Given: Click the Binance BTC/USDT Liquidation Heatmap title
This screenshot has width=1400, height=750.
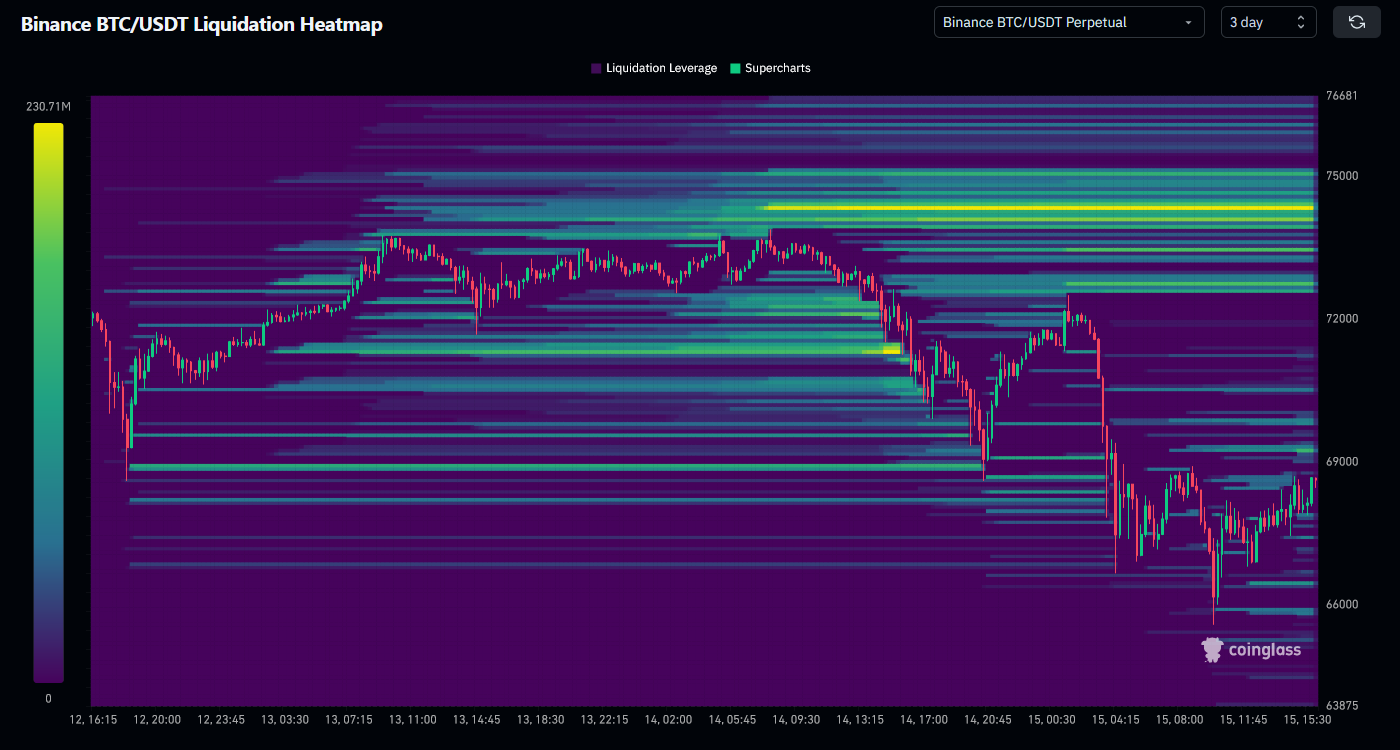Looking at the screenshot, I should (x=202, y=24).
